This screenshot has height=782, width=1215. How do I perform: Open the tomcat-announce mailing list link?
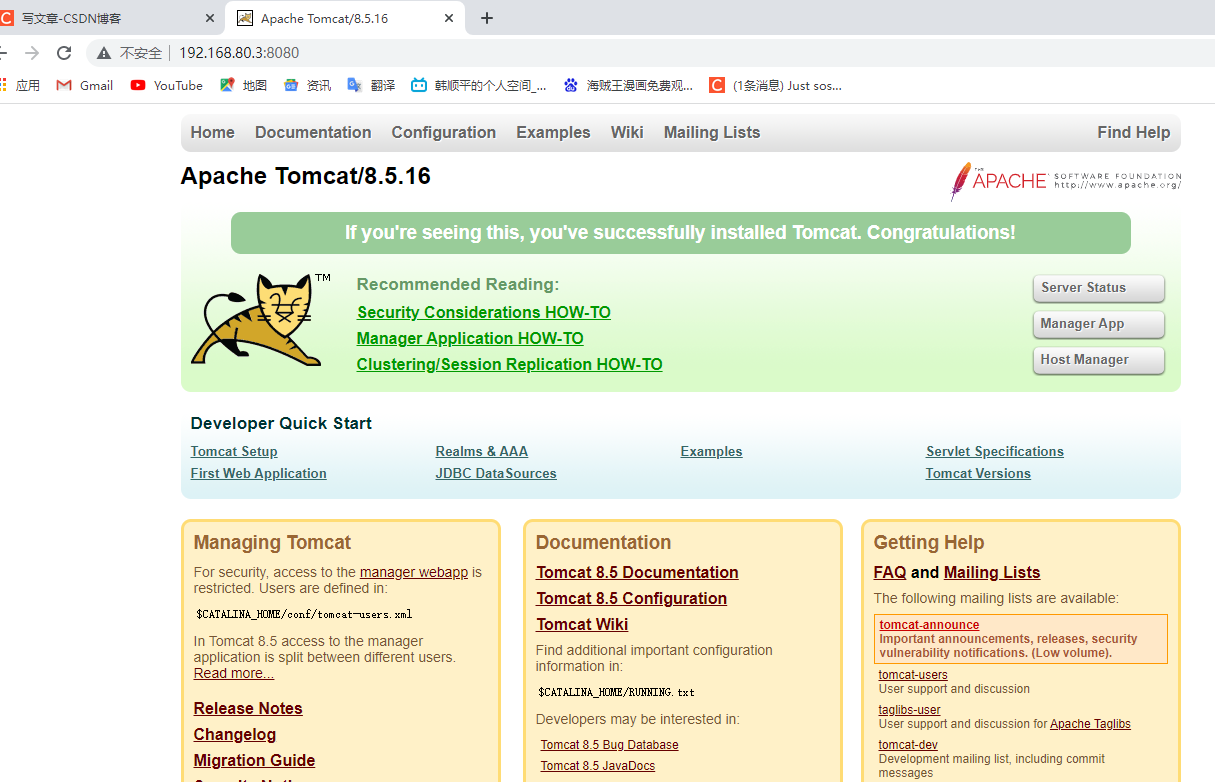tap(930, 625)
